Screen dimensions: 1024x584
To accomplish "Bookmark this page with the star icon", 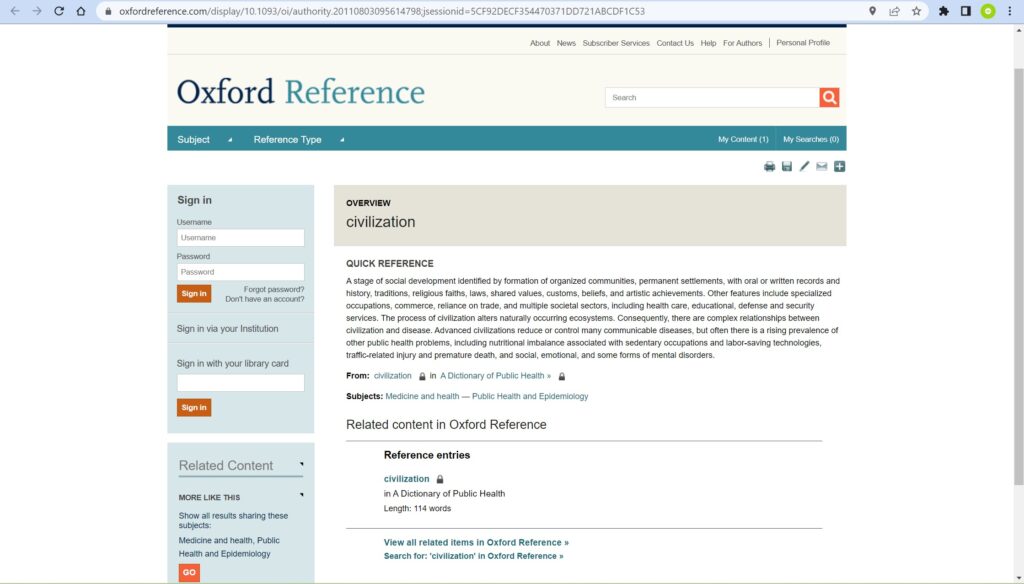I will 916,11.
